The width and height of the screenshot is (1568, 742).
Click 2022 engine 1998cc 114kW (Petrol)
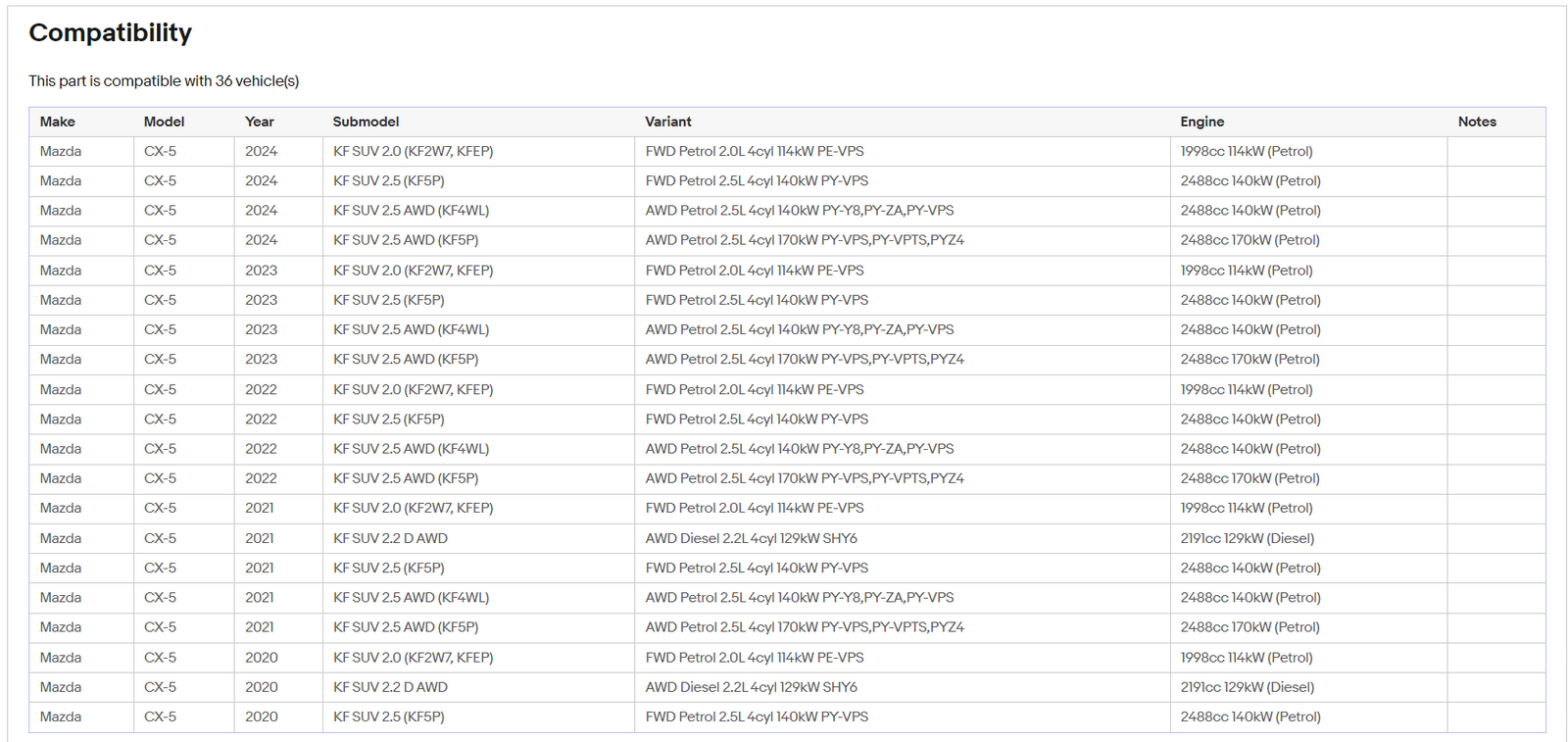click(1247, 389)
